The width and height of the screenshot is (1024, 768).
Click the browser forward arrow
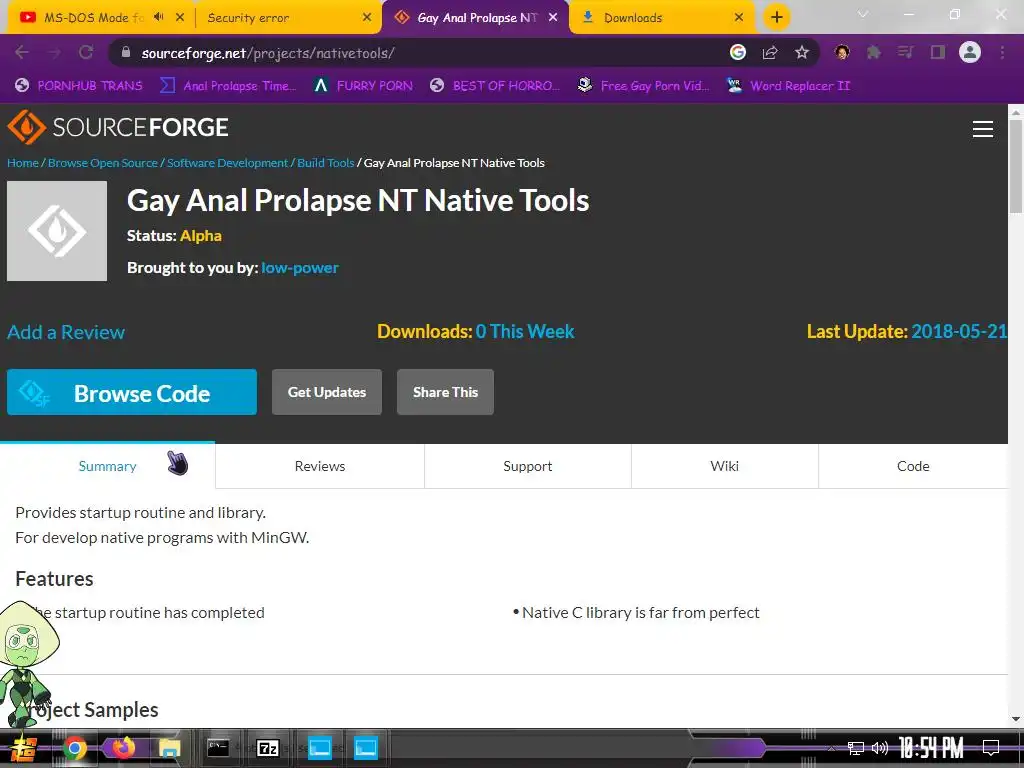pyautogui.click(x=54, y=52)
